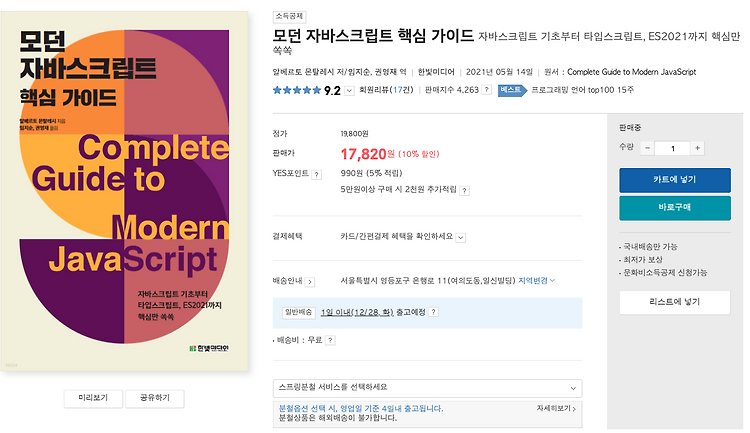Decrease quantity with the minus button
This screenshot has width=750, height=433.
647,148
